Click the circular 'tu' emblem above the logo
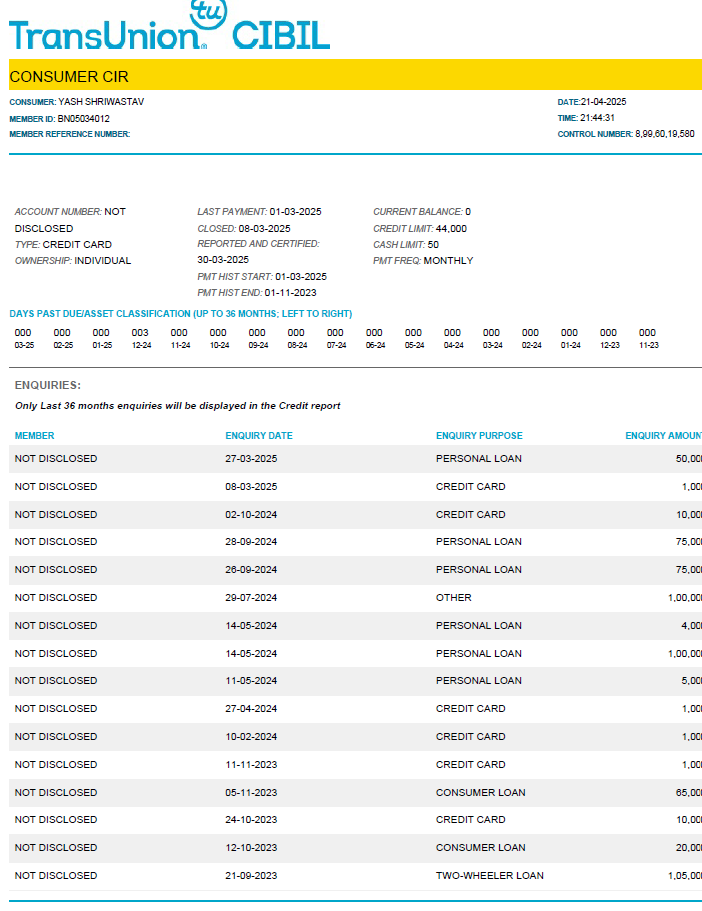This screenshot has height=911, width=702. tap(207, 12)
